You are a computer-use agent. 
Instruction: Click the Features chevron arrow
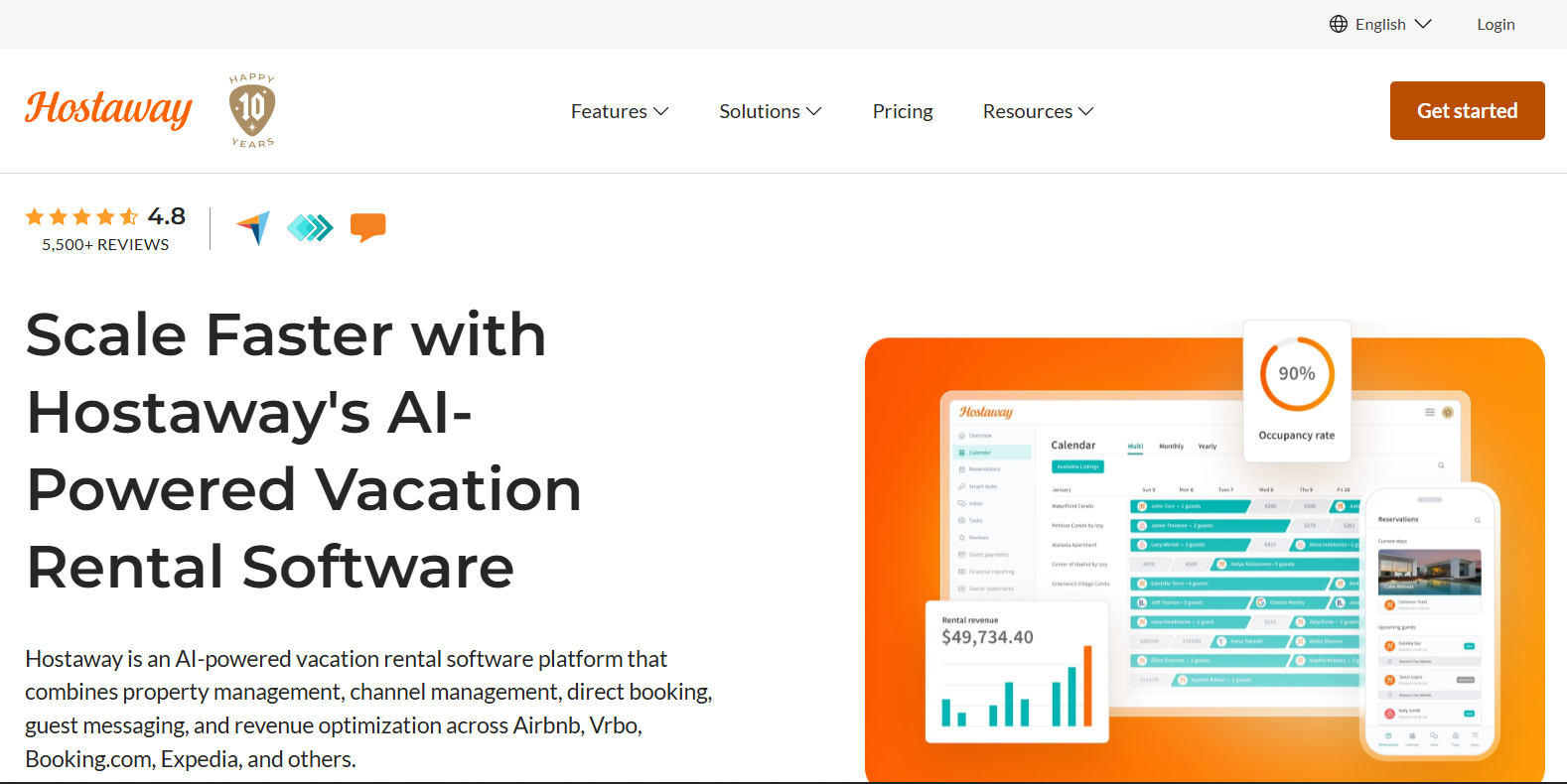pyautogui.click(x=661, y=111)
